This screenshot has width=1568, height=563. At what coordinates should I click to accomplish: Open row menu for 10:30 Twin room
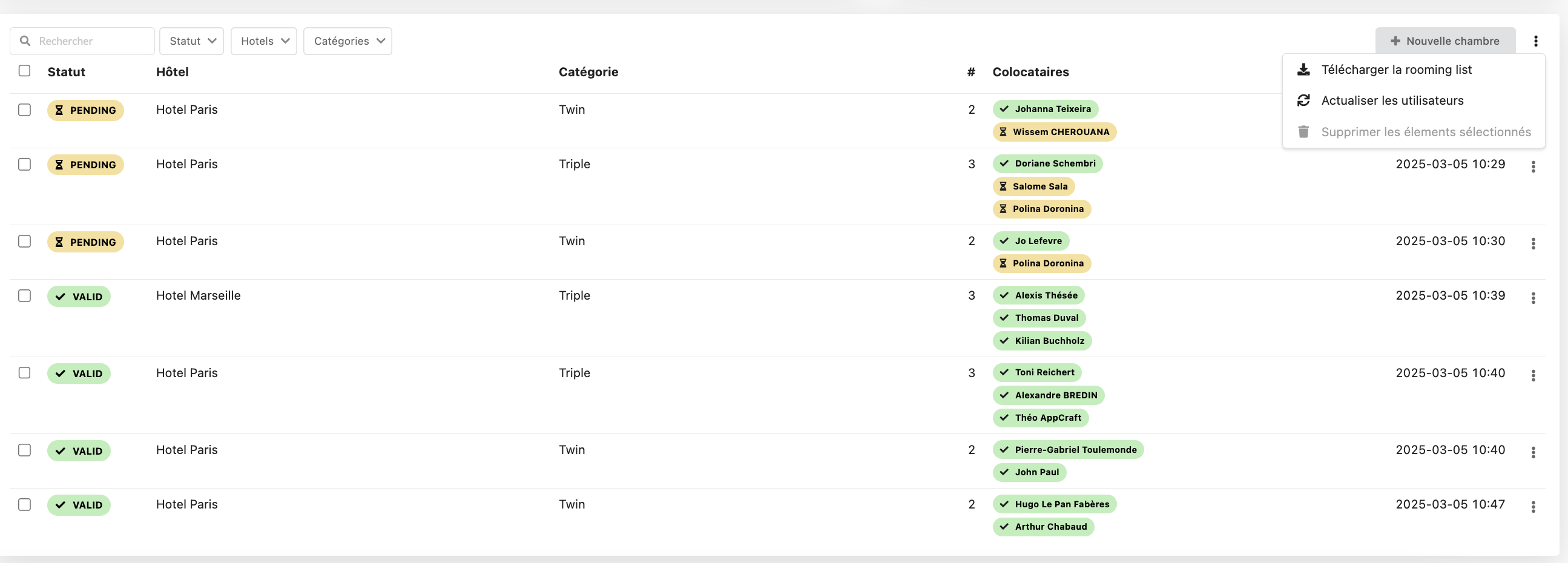tap(1533, 243)
